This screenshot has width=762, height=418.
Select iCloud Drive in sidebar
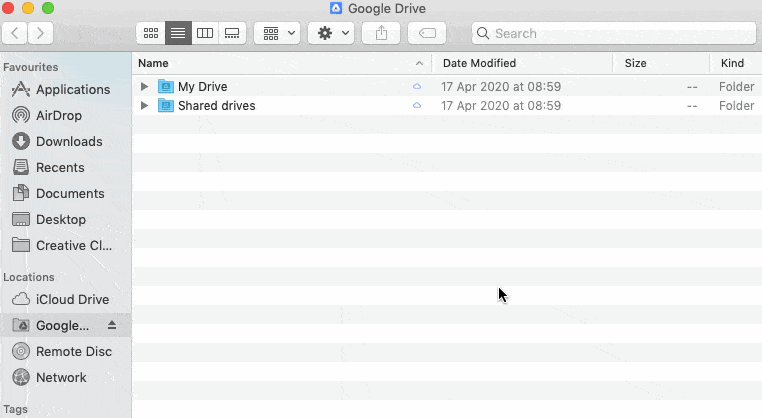point(72,299)
